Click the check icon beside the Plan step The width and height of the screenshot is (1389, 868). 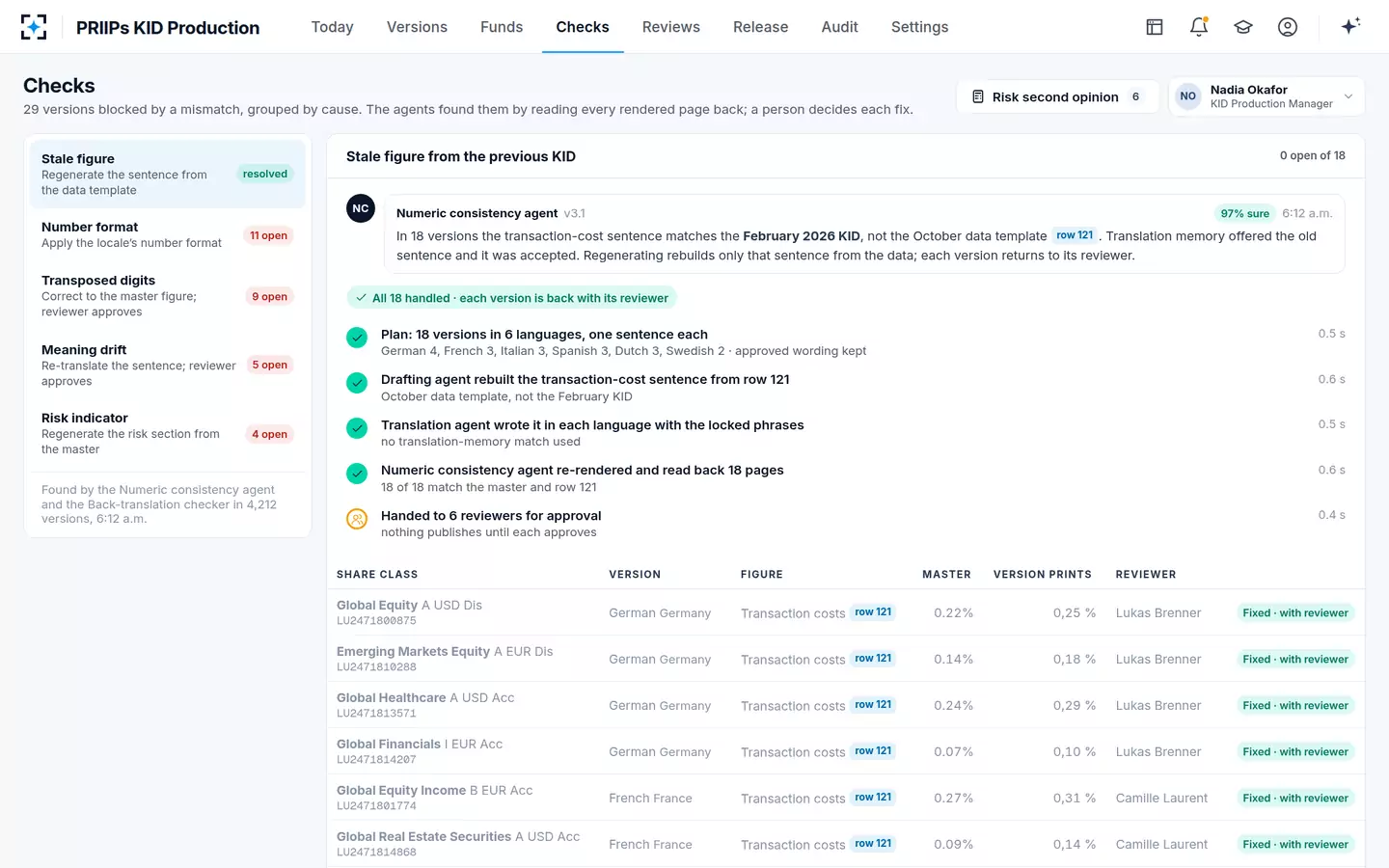pyautogui.click(x=357, y=338)
